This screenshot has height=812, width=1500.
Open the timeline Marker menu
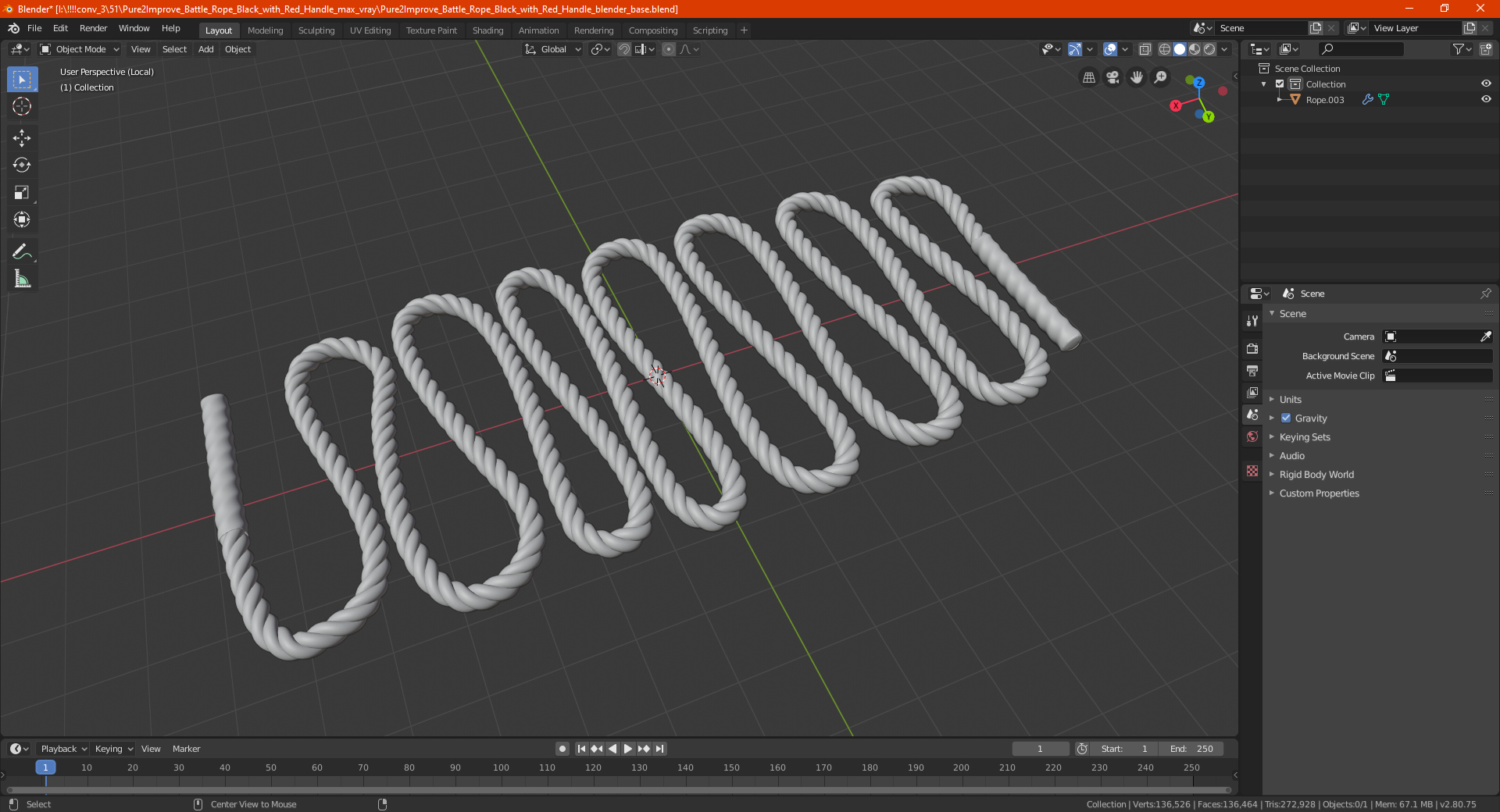point(186,749)
